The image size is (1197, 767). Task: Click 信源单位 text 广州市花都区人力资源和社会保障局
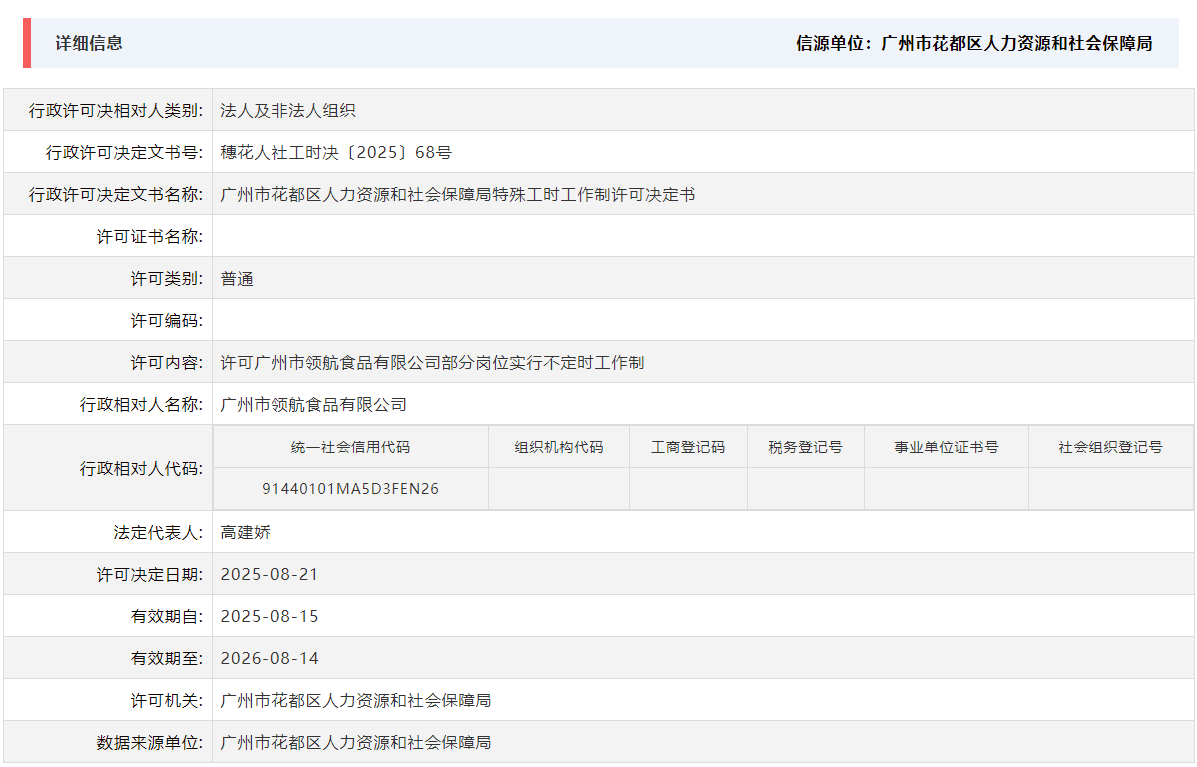[973, 44]
